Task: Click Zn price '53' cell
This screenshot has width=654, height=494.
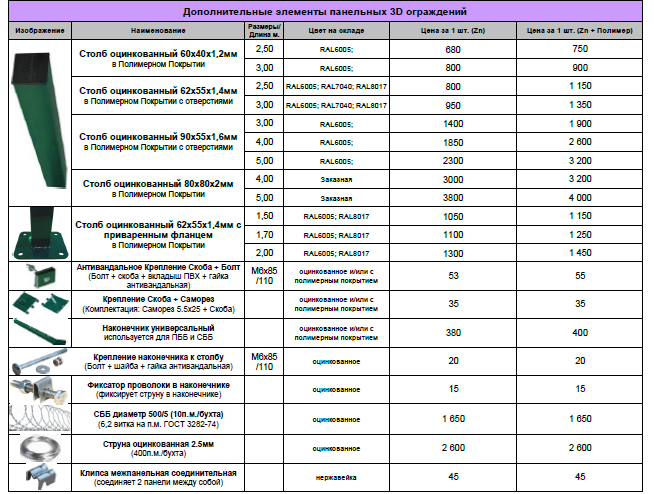Action: coord(453,276)
